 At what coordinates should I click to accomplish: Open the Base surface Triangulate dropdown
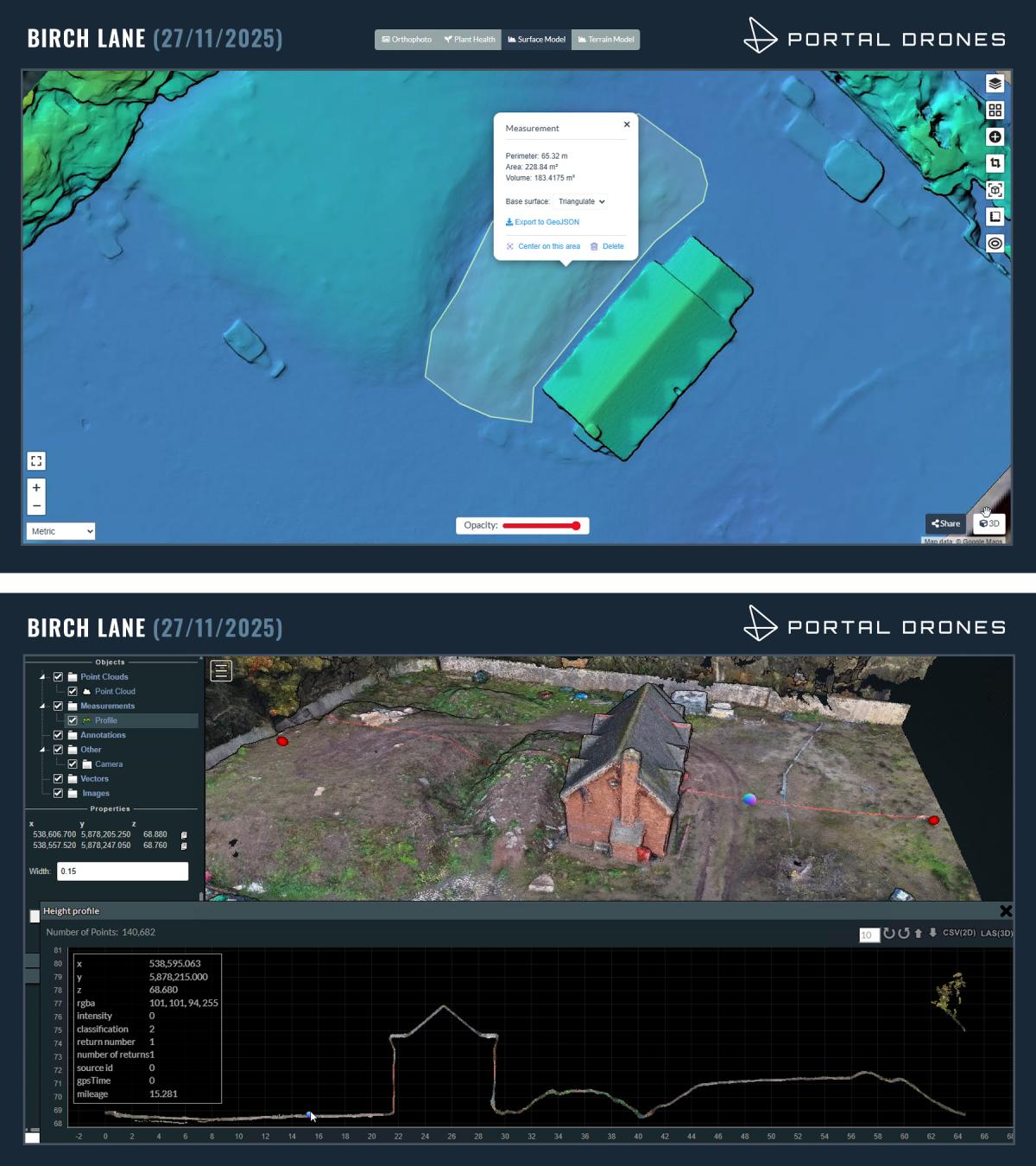tap(581, 201)
